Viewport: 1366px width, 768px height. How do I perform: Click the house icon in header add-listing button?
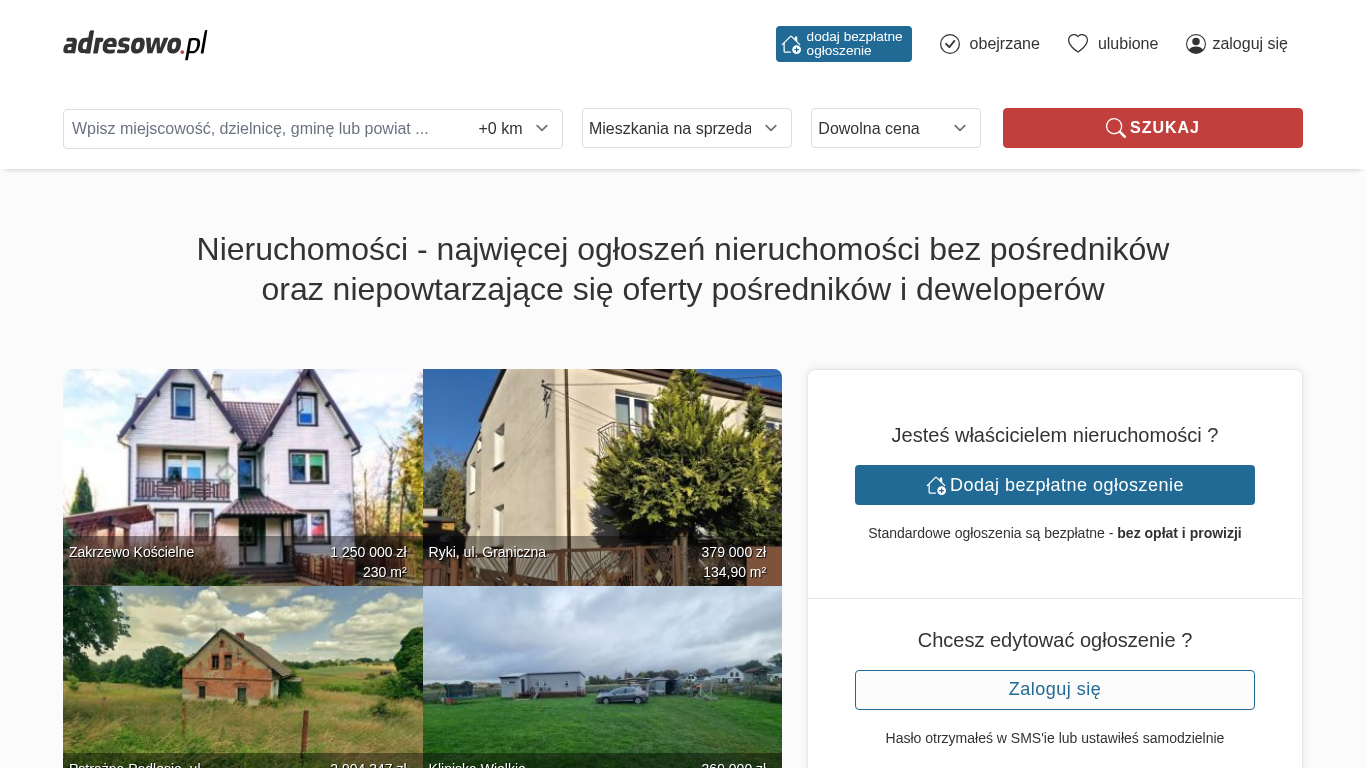(791, 44)
